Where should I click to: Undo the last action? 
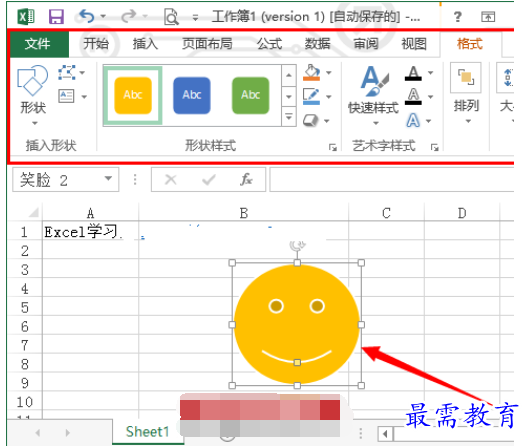coord(86,16)
